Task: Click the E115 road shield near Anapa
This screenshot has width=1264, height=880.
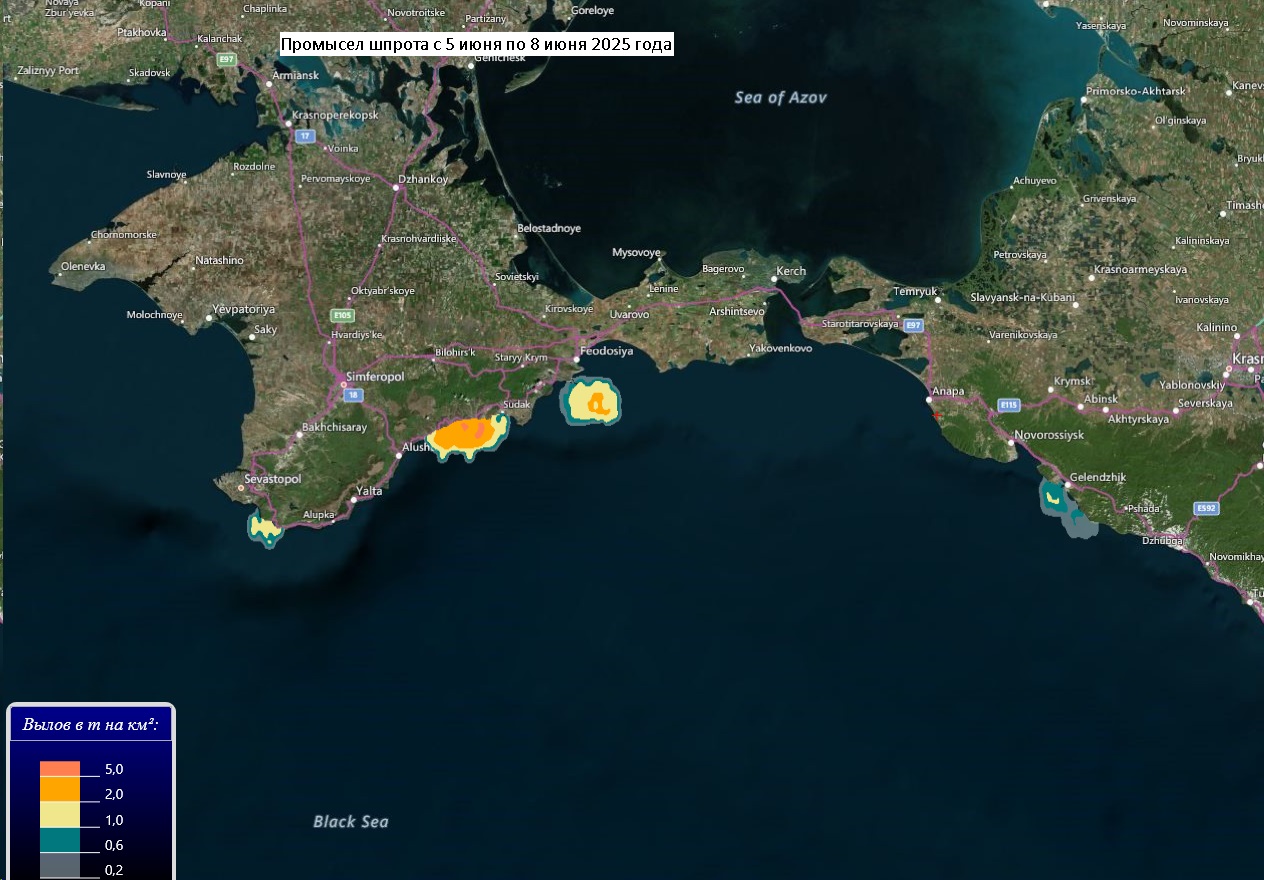Action: pyautogui.click(x=1009, y=405)
